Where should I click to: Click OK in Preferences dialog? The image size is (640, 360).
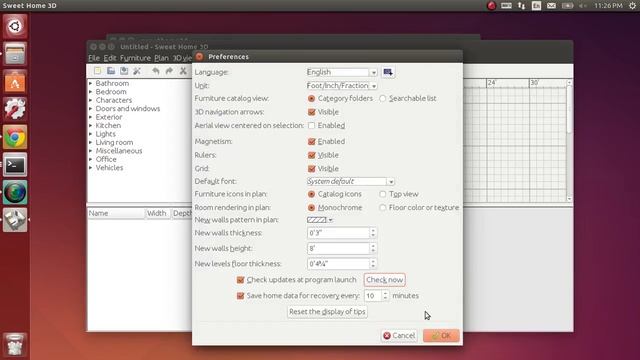click(441, 336)
